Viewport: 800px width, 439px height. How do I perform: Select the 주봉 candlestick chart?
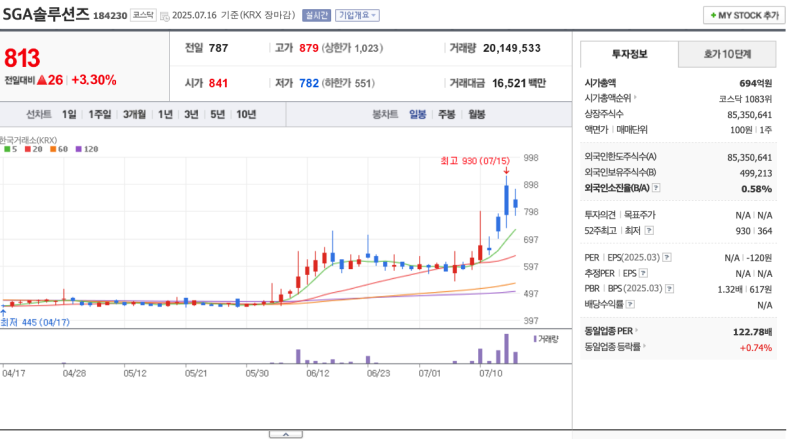(x=446, y=114)
